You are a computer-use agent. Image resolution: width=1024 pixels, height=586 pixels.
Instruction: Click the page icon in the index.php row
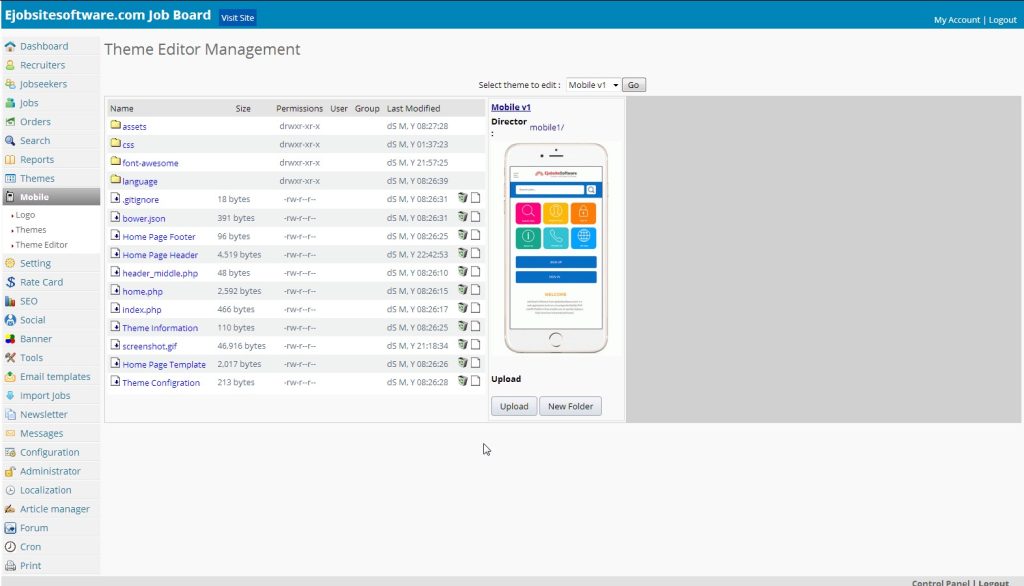point(475,308)
